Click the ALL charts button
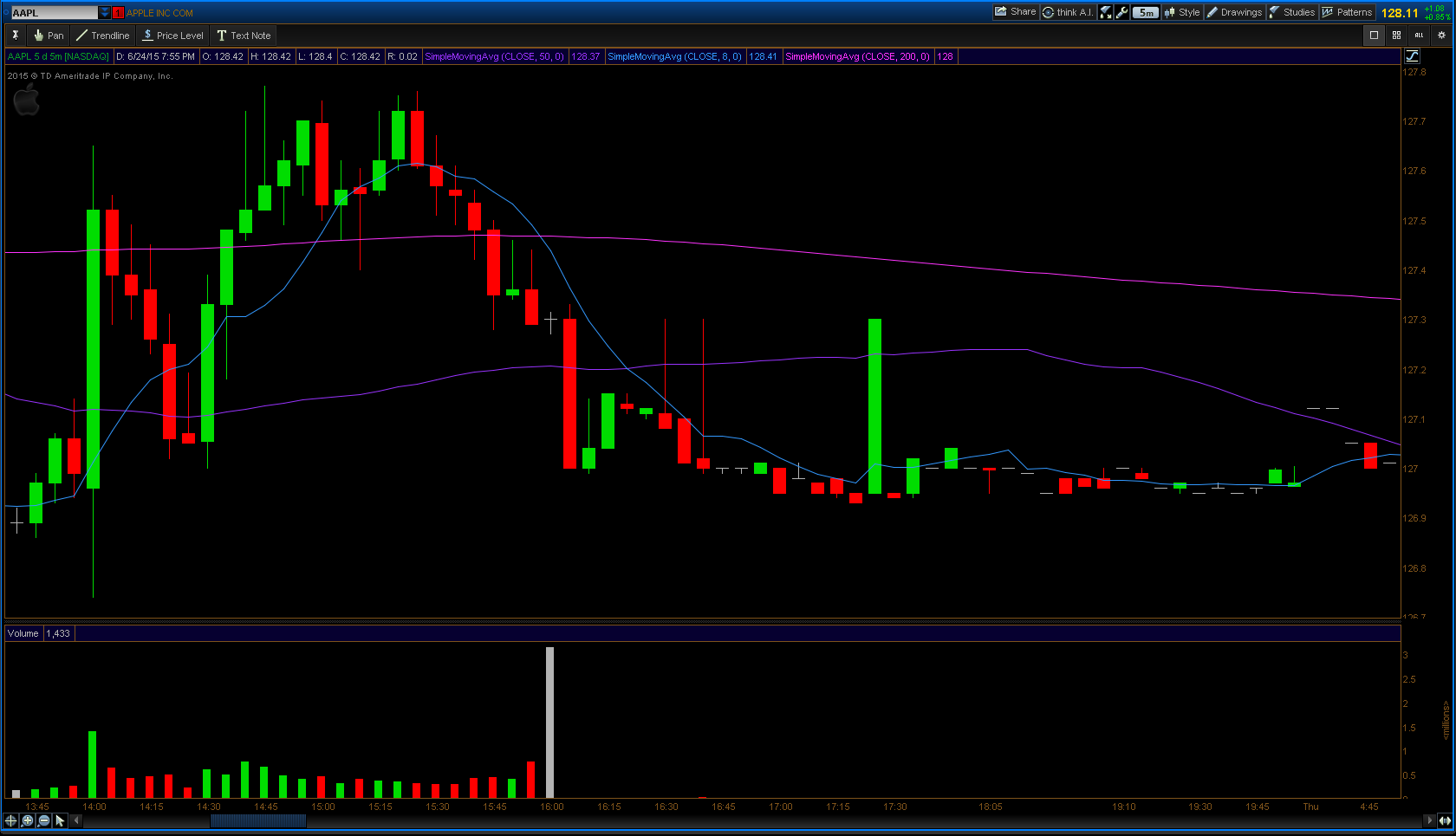 (1419, 36)
